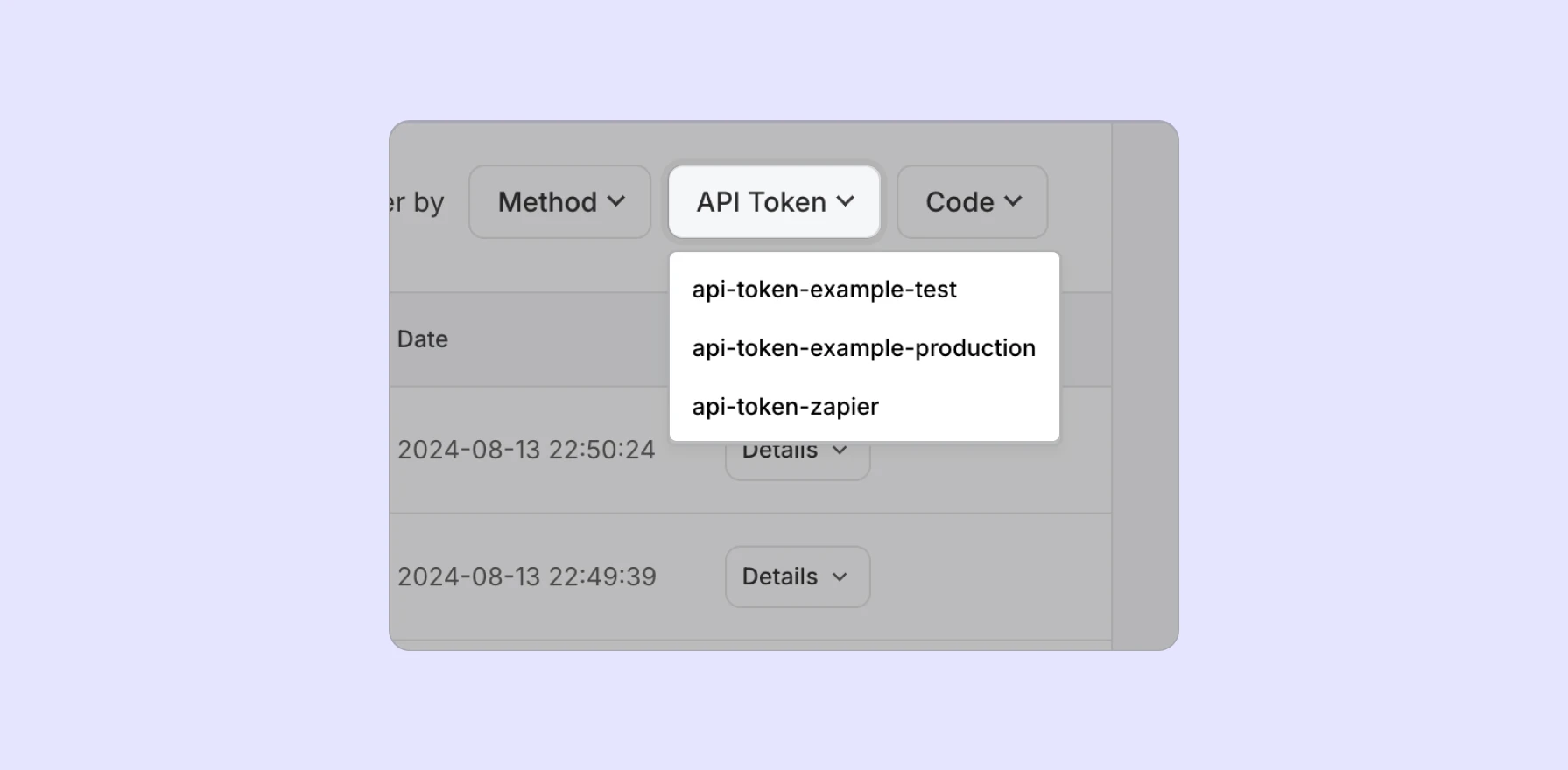1568x770 pixels.
Task: Click the chevron arrow beside Method
Action: point(616,201)
